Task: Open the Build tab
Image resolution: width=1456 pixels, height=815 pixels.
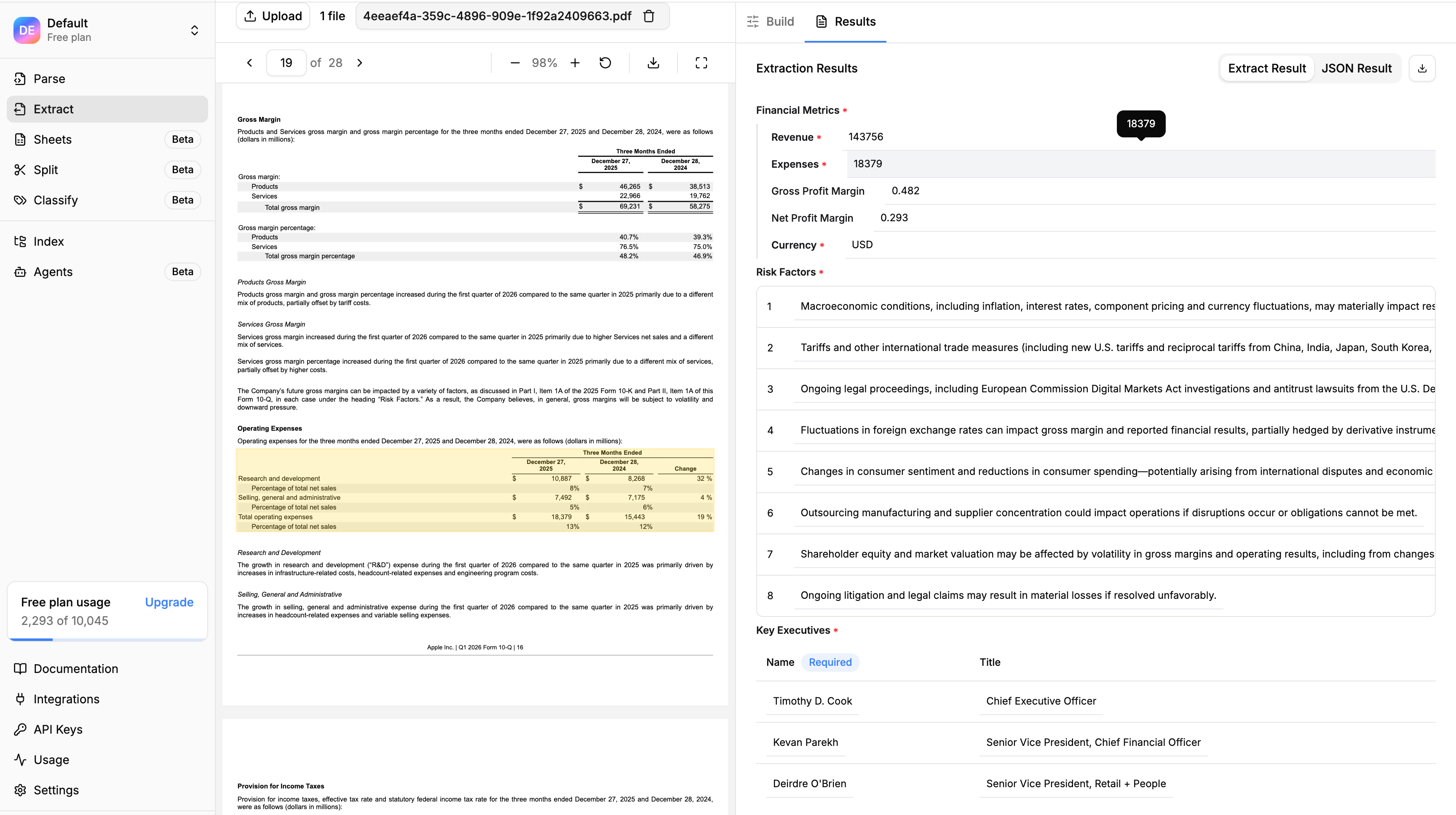Action: [x=771, y=21]
